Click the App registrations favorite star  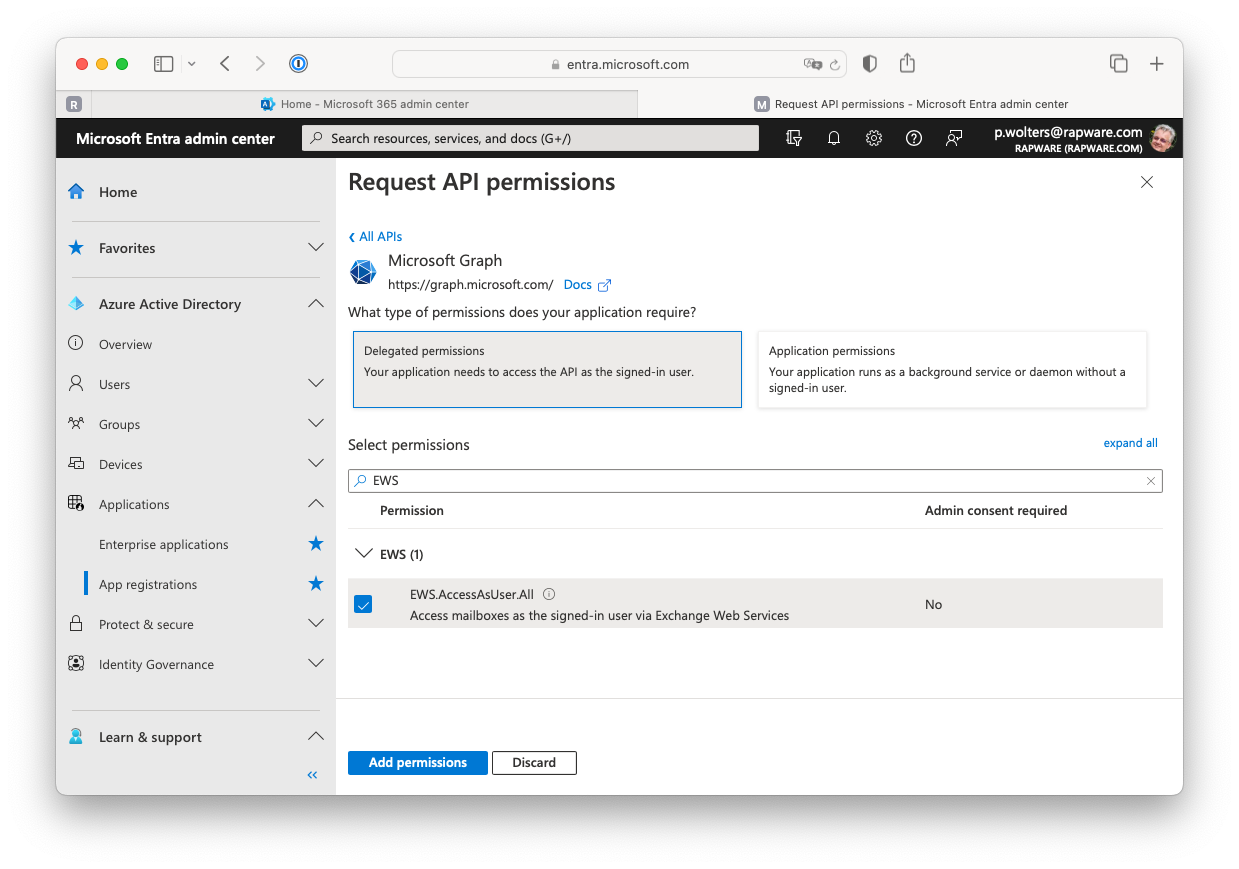point(316,584)
